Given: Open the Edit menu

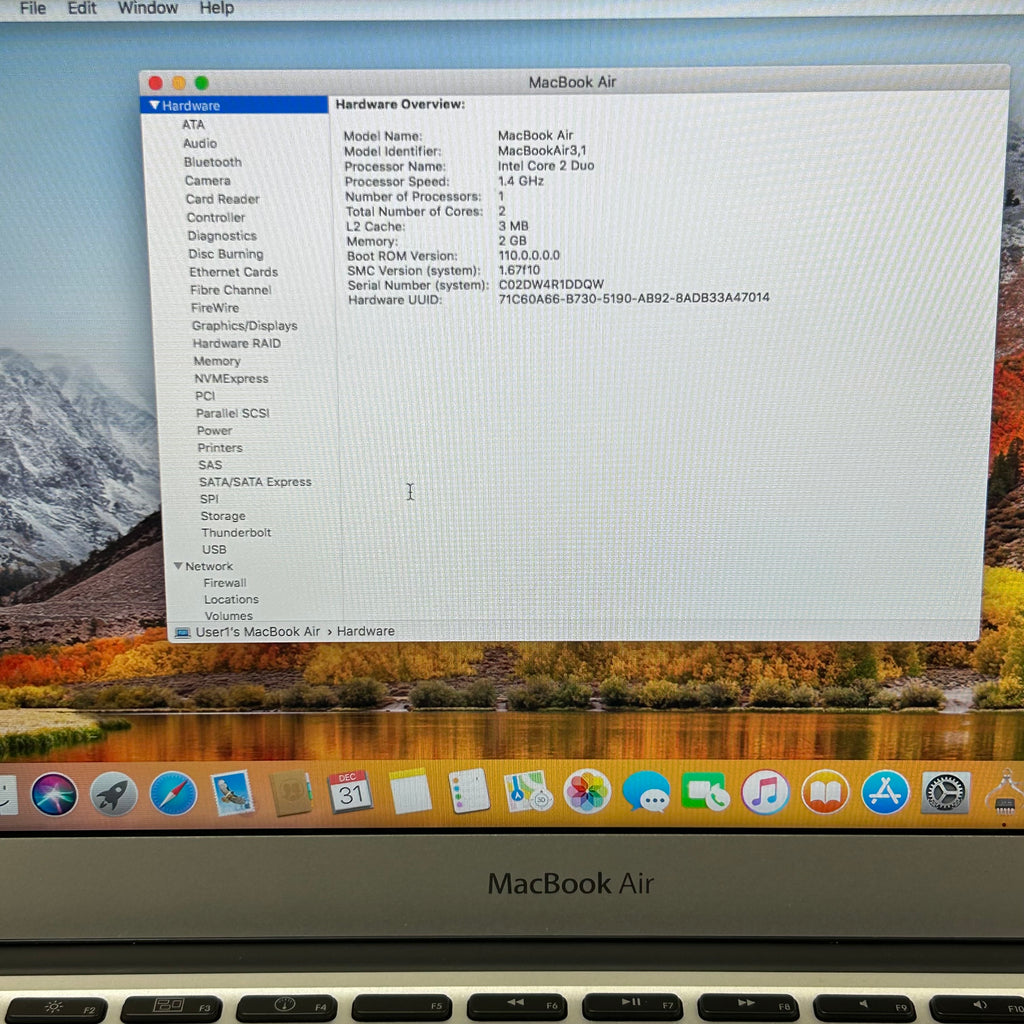Looking at the screenshot, I should (x=82, y=8).
